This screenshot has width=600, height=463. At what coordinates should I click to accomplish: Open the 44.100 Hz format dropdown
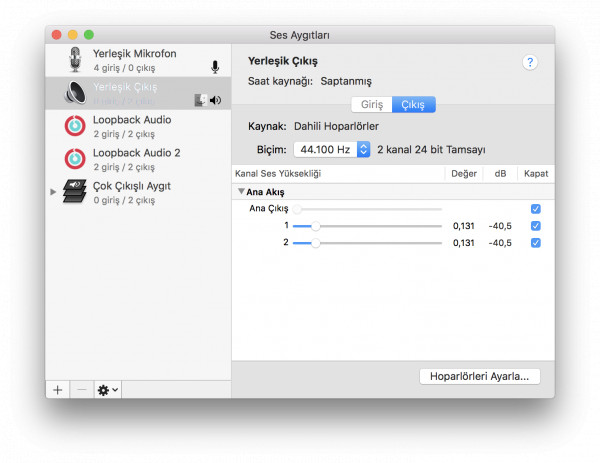coord(331,149)
